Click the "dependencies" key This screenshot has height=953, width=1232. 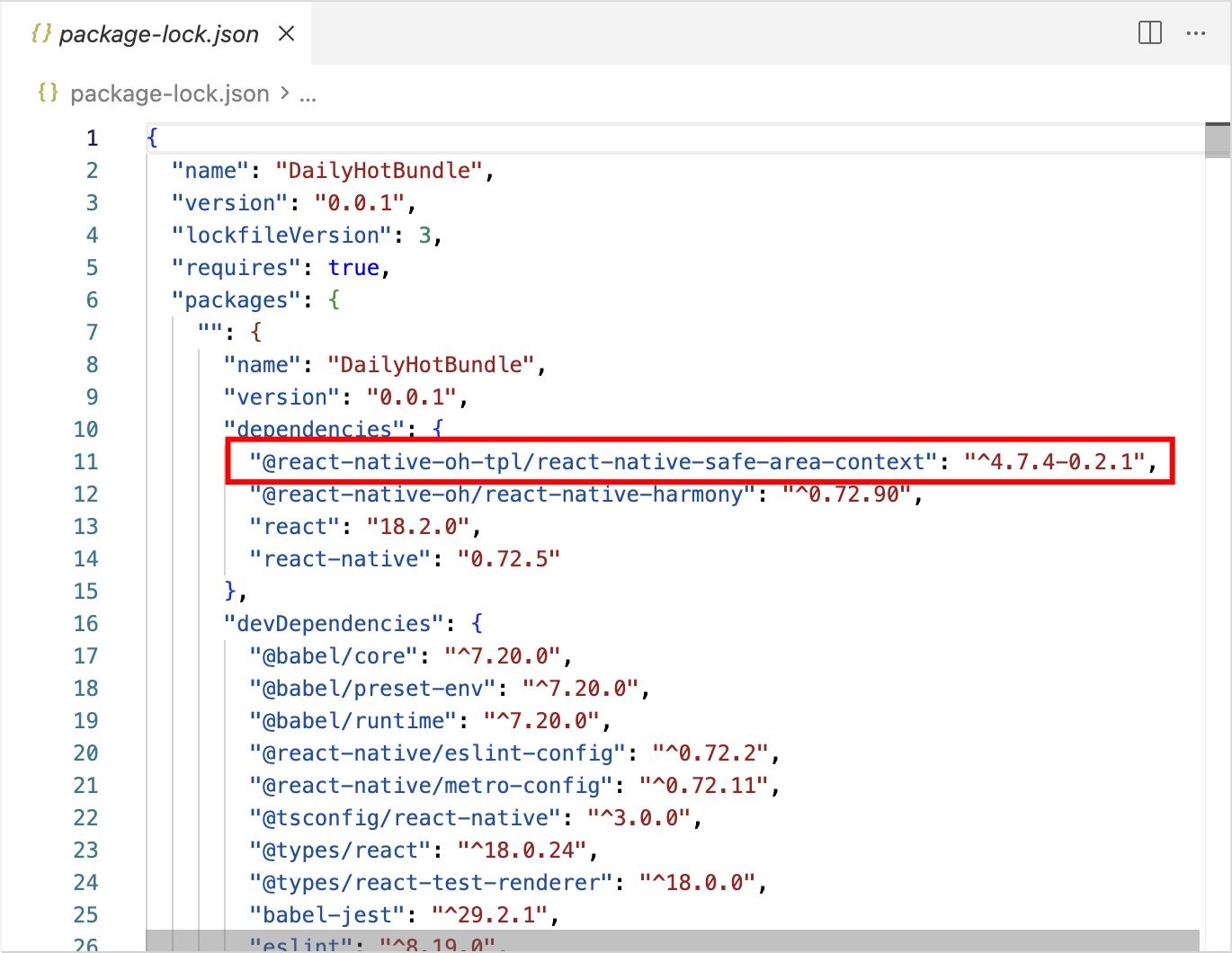point(315,430)
